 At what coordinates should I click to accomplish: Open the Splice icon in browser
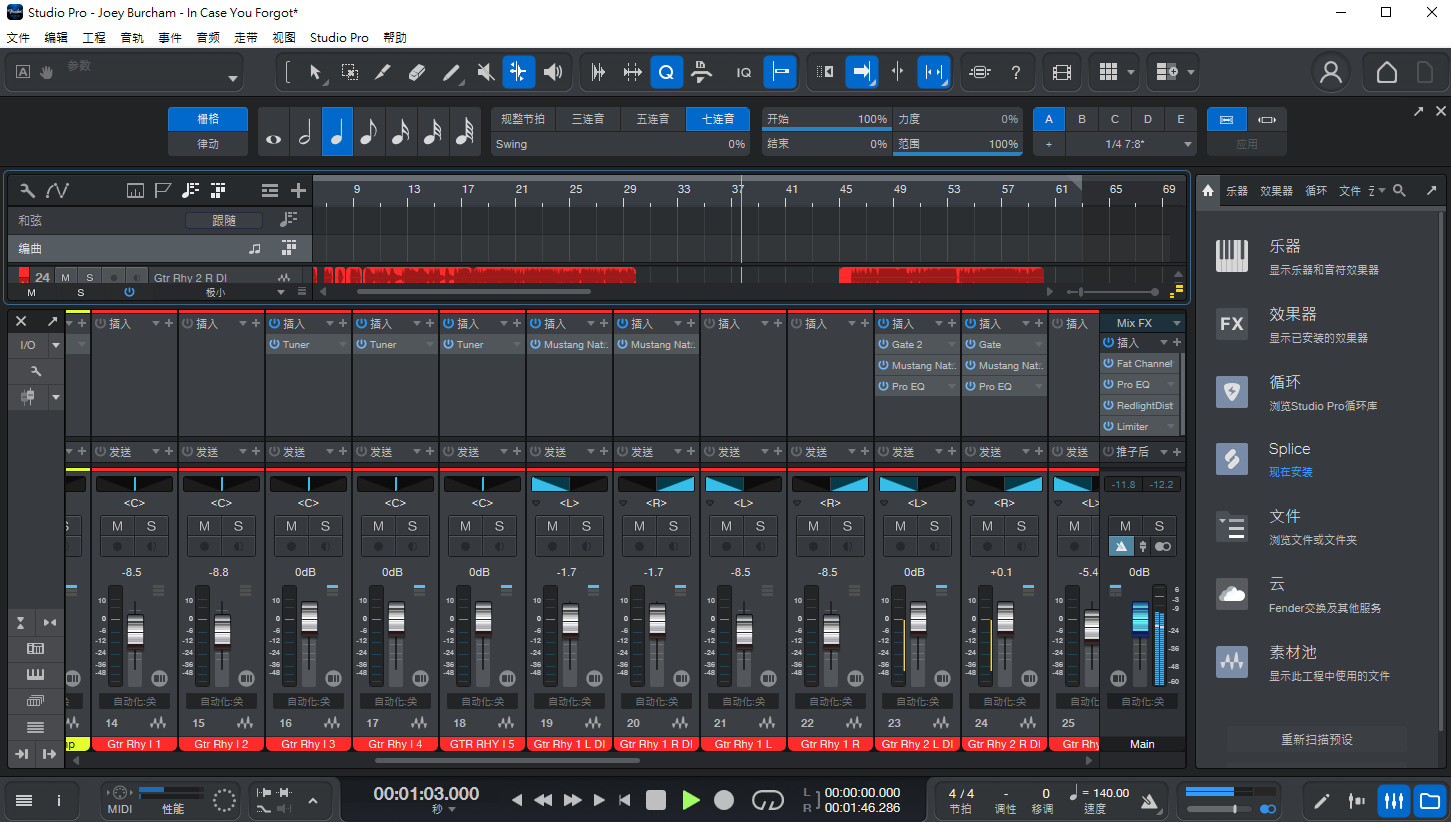click(1232, 459)
